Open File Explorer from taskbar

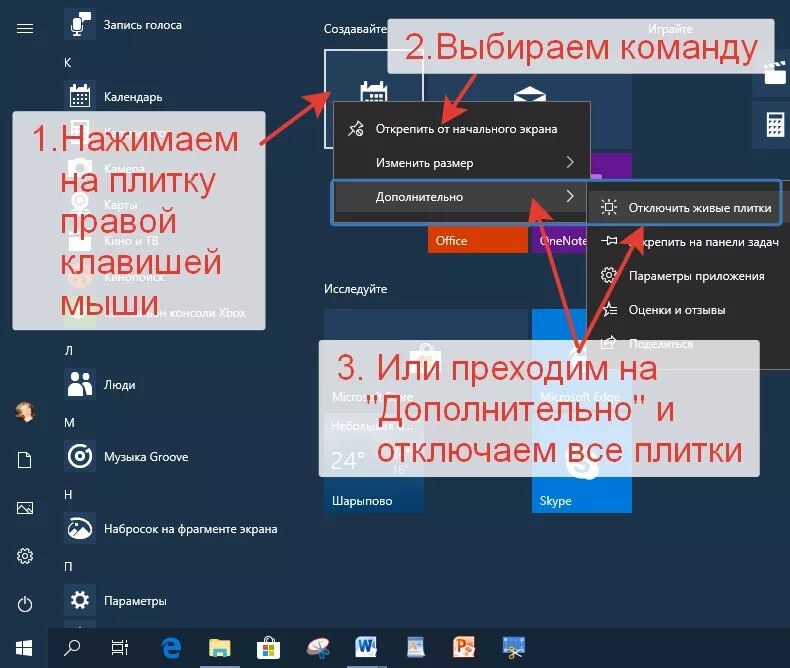(220, 648)
